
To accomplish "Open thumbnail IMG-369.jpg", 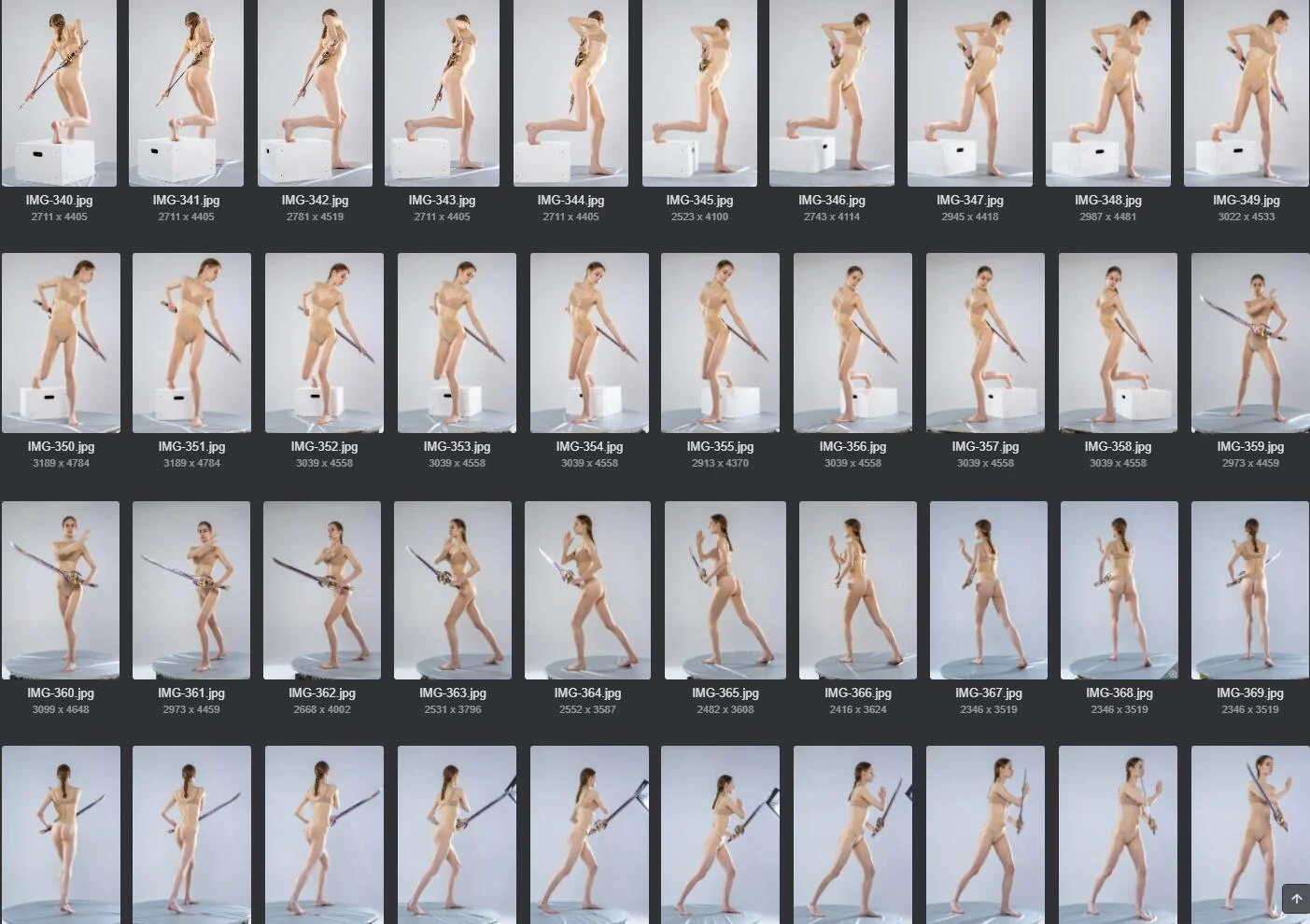I will pyautogui.click(x=1250, y=590).
